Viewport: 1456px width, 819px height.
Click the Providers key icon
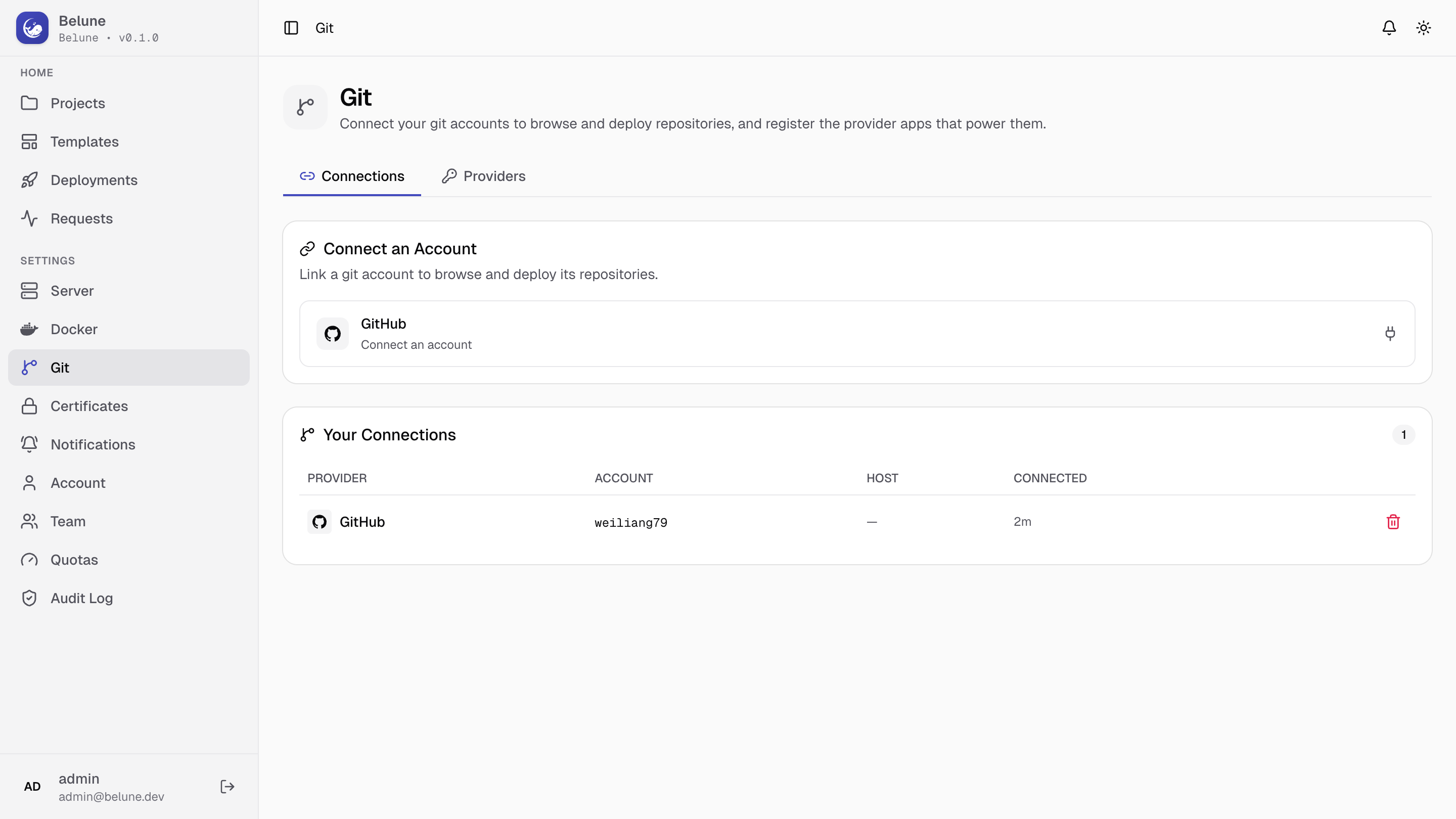(x=449, y=176)
